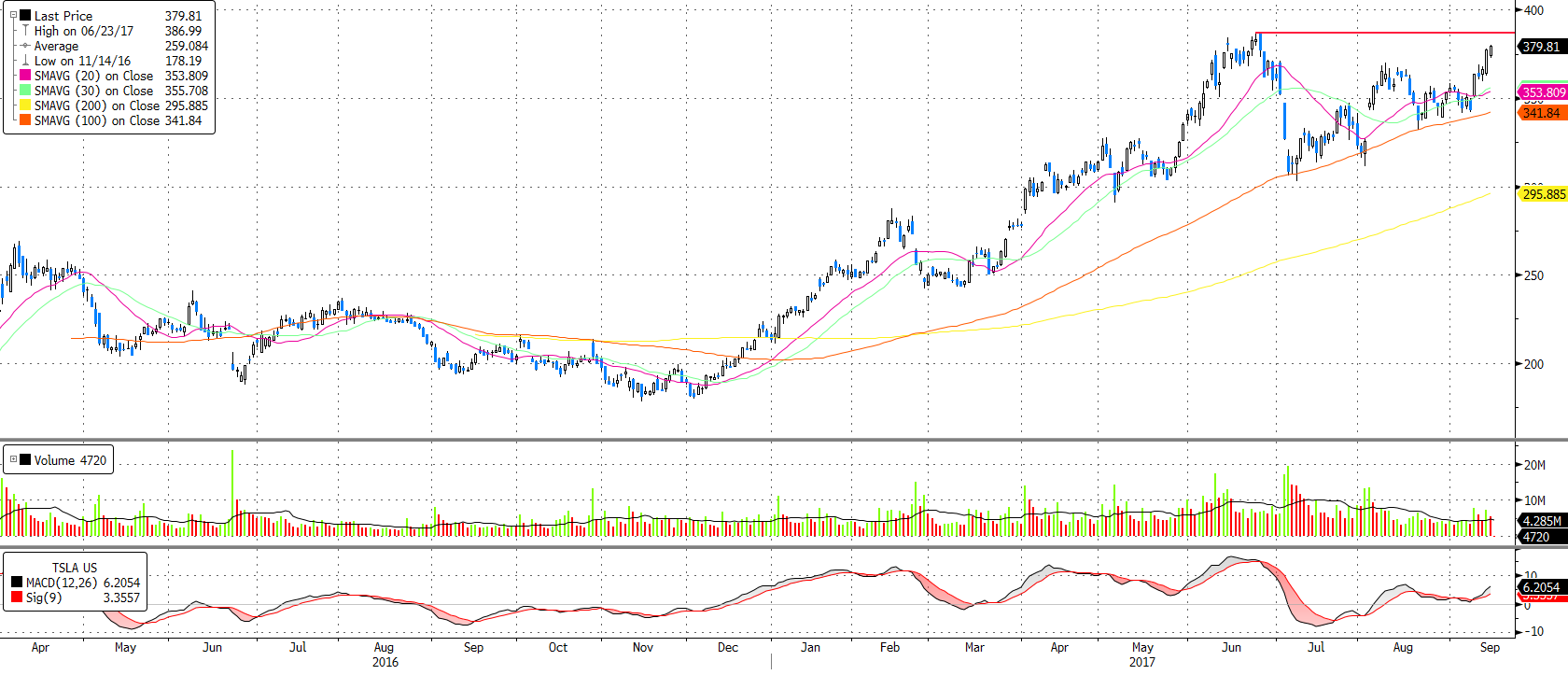Select the 379.81 last price axis tag
The height and width of the screenshot is (675, 1568).
1541,47
